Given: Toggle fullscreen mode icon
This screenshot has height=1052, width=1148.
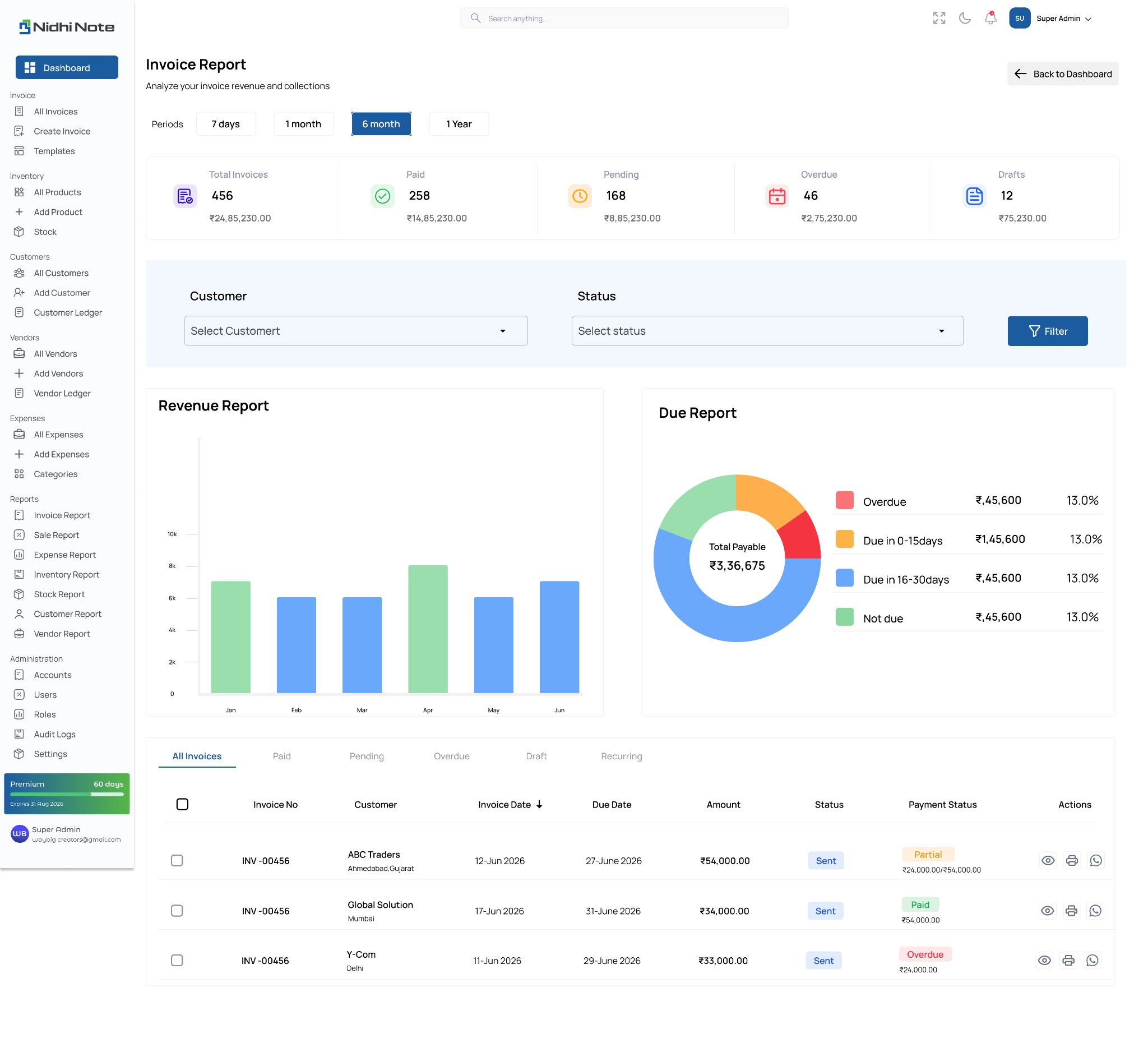Looking at the screenshot, I should [x=939, y=19].
